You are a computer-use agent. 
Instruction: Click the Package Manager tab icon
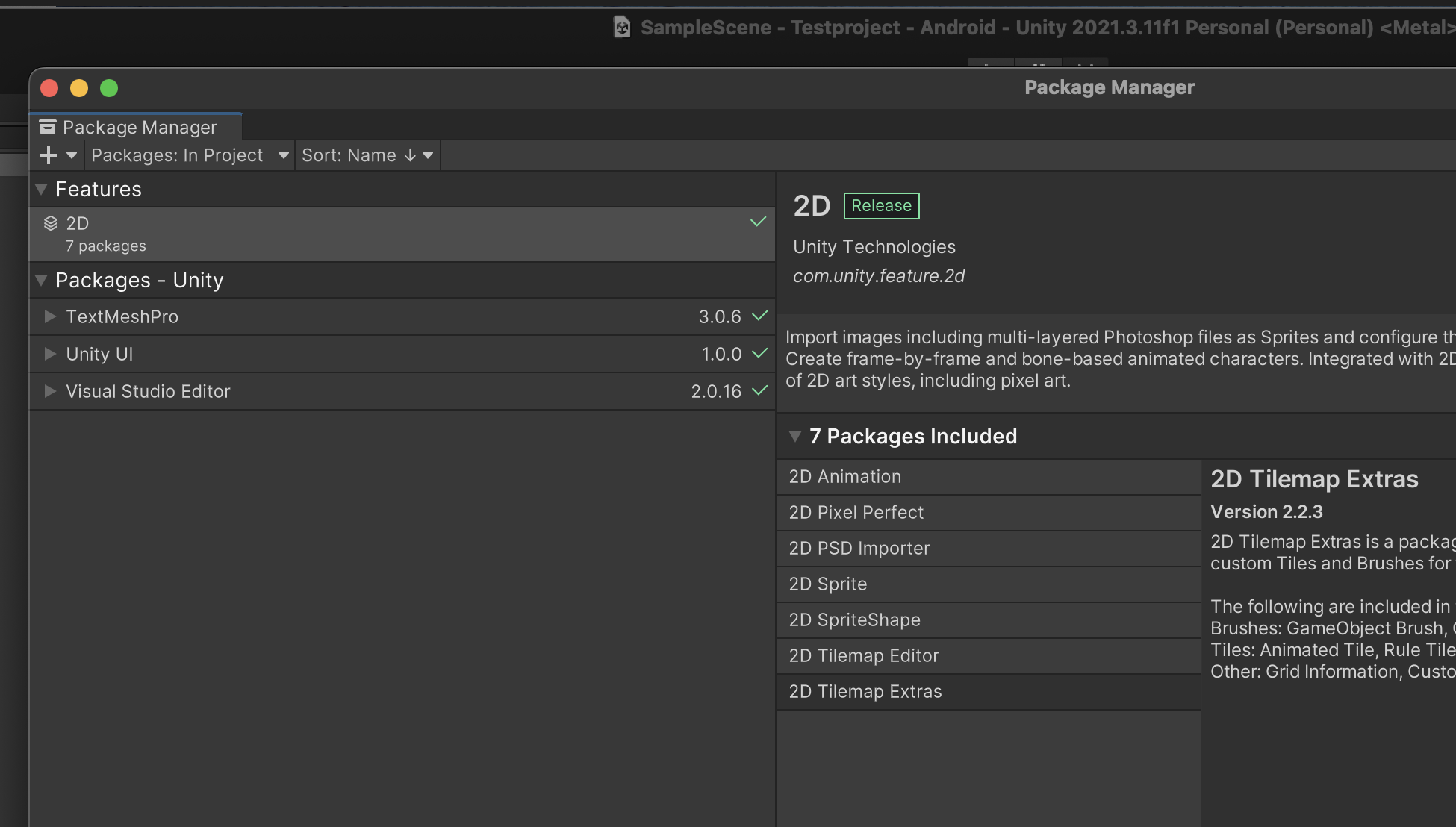[x=48, y=127]
